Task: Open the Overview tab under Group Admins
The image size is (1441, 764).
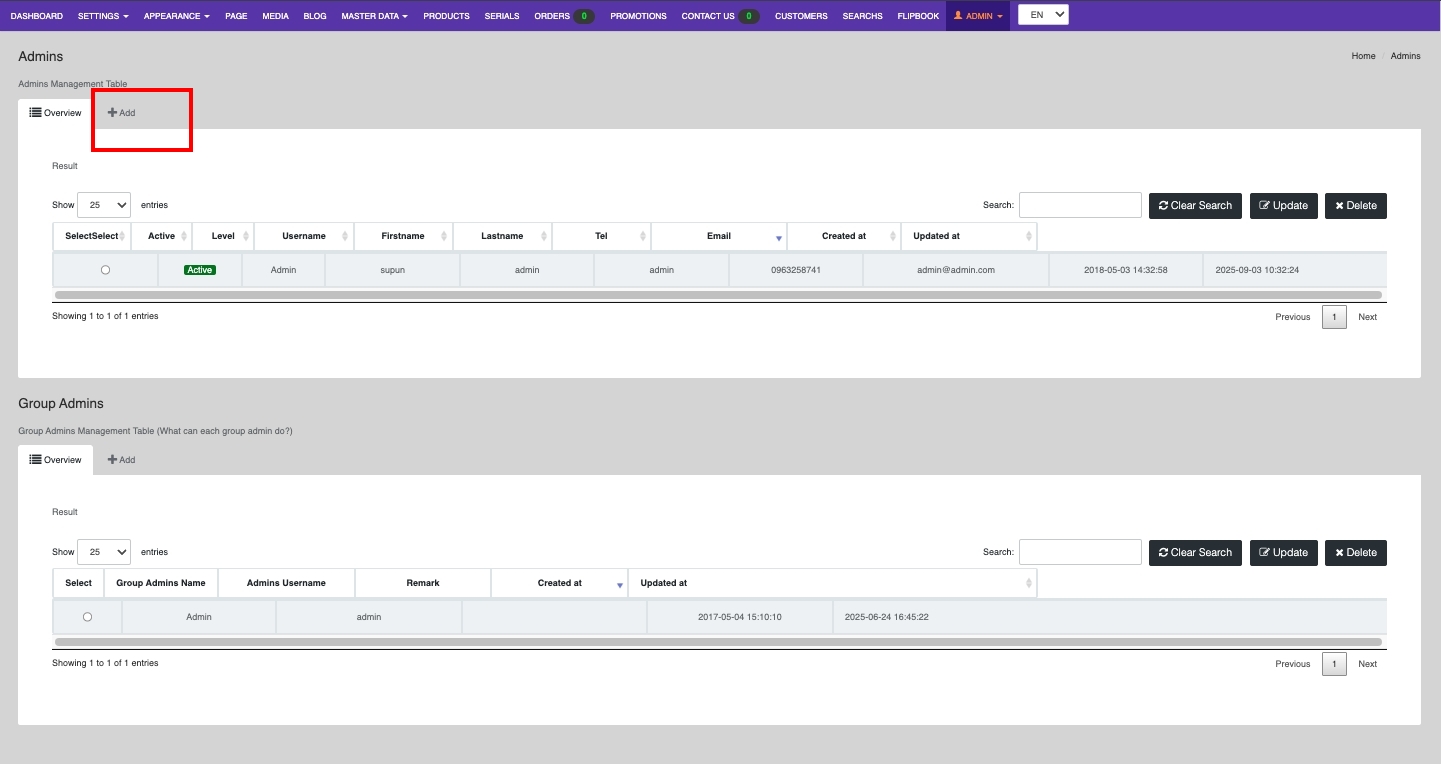Action: (56, 460)
